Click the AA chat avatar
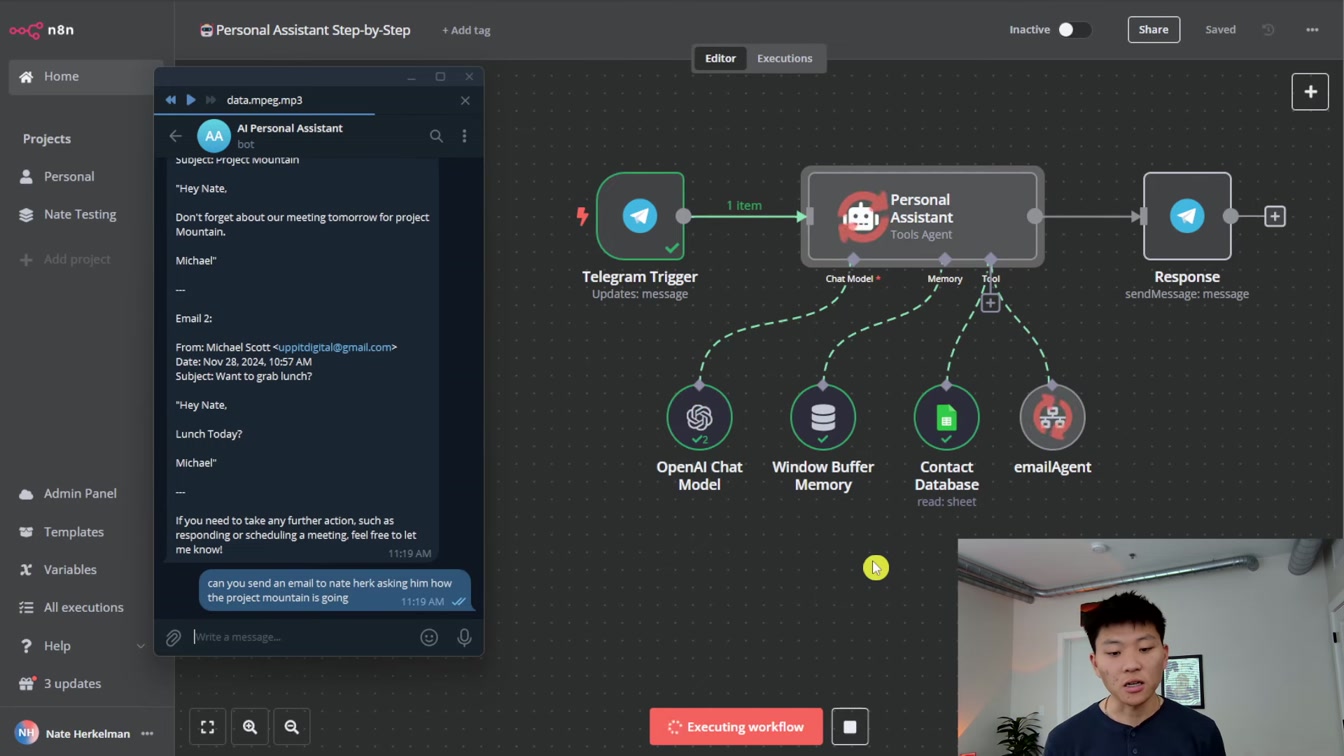 pyautogui.click(x=214, y=136)
